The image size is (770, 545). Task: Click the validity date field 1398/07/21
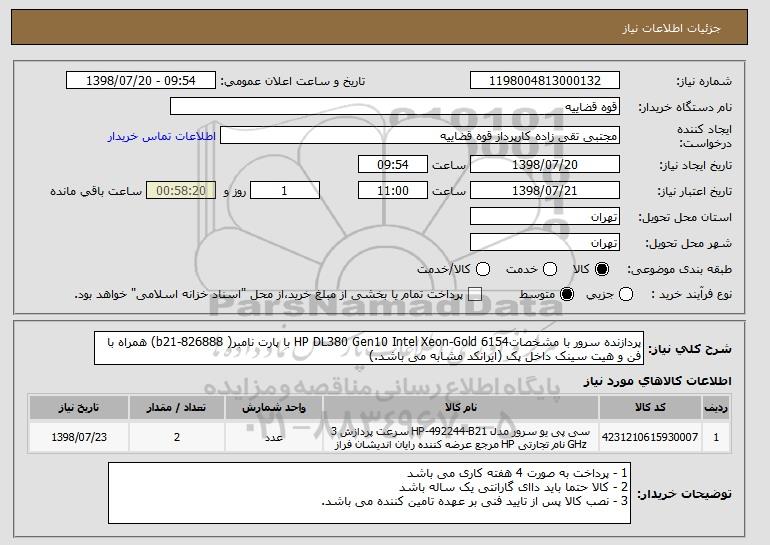pyautogui.click(x=545, y=191)
